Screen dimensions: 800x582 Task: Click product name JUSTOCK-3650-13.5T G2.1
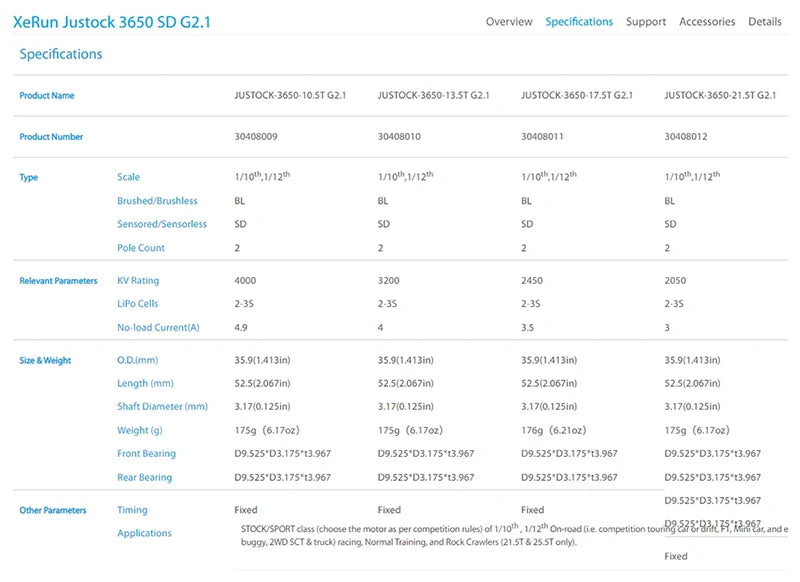pyautogui.click(x=434, y=95)
